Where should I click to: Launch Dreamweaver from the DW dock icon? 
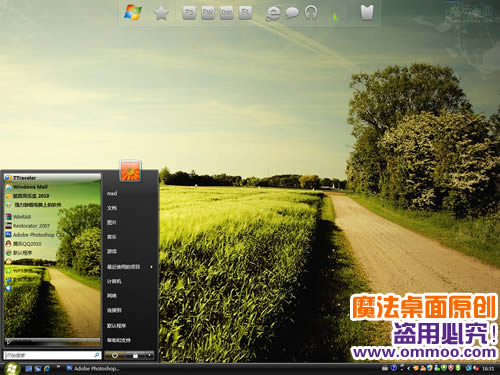pos(227,13)
